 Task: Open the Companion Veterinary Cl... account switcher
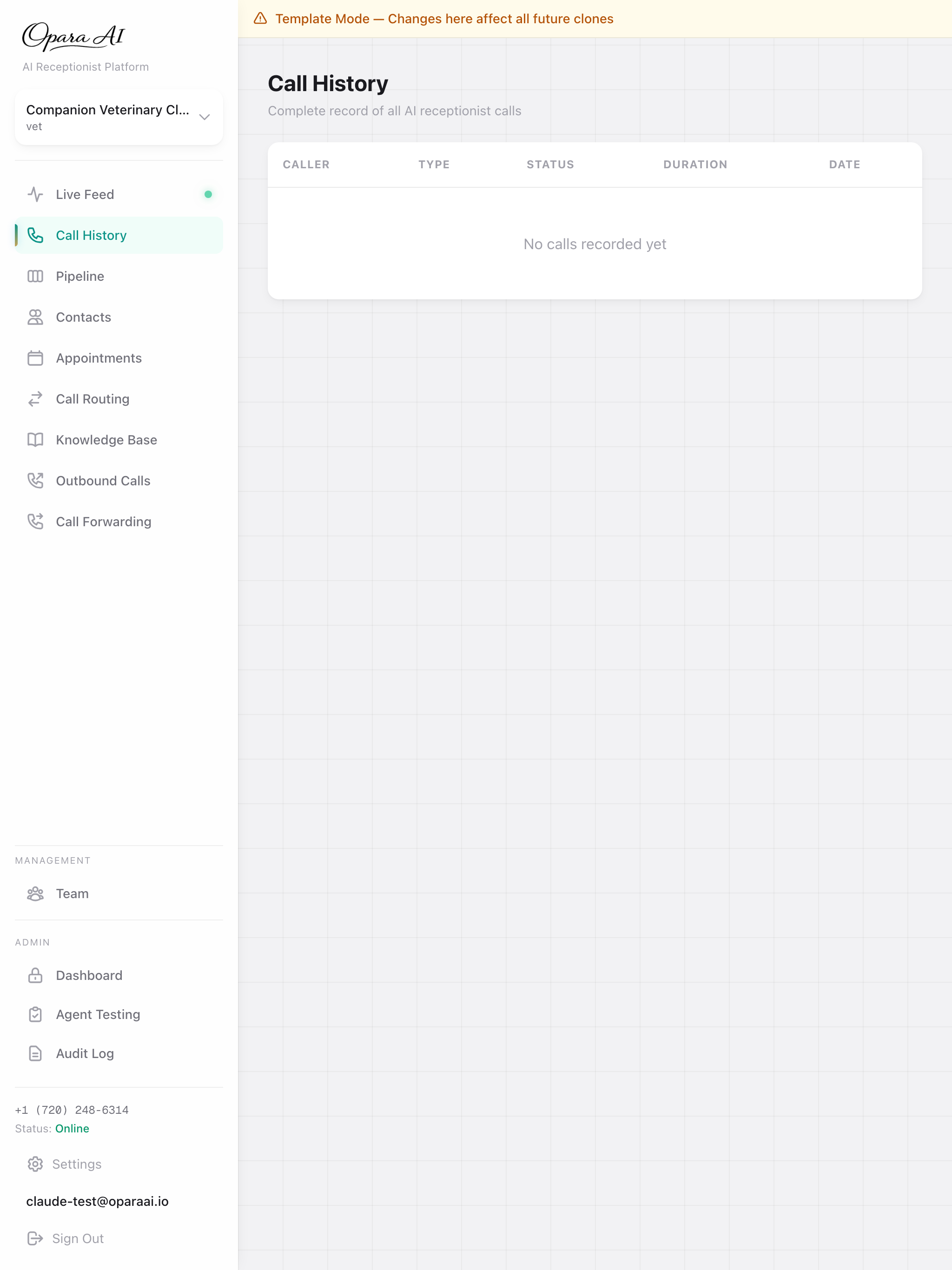[119, 117]
